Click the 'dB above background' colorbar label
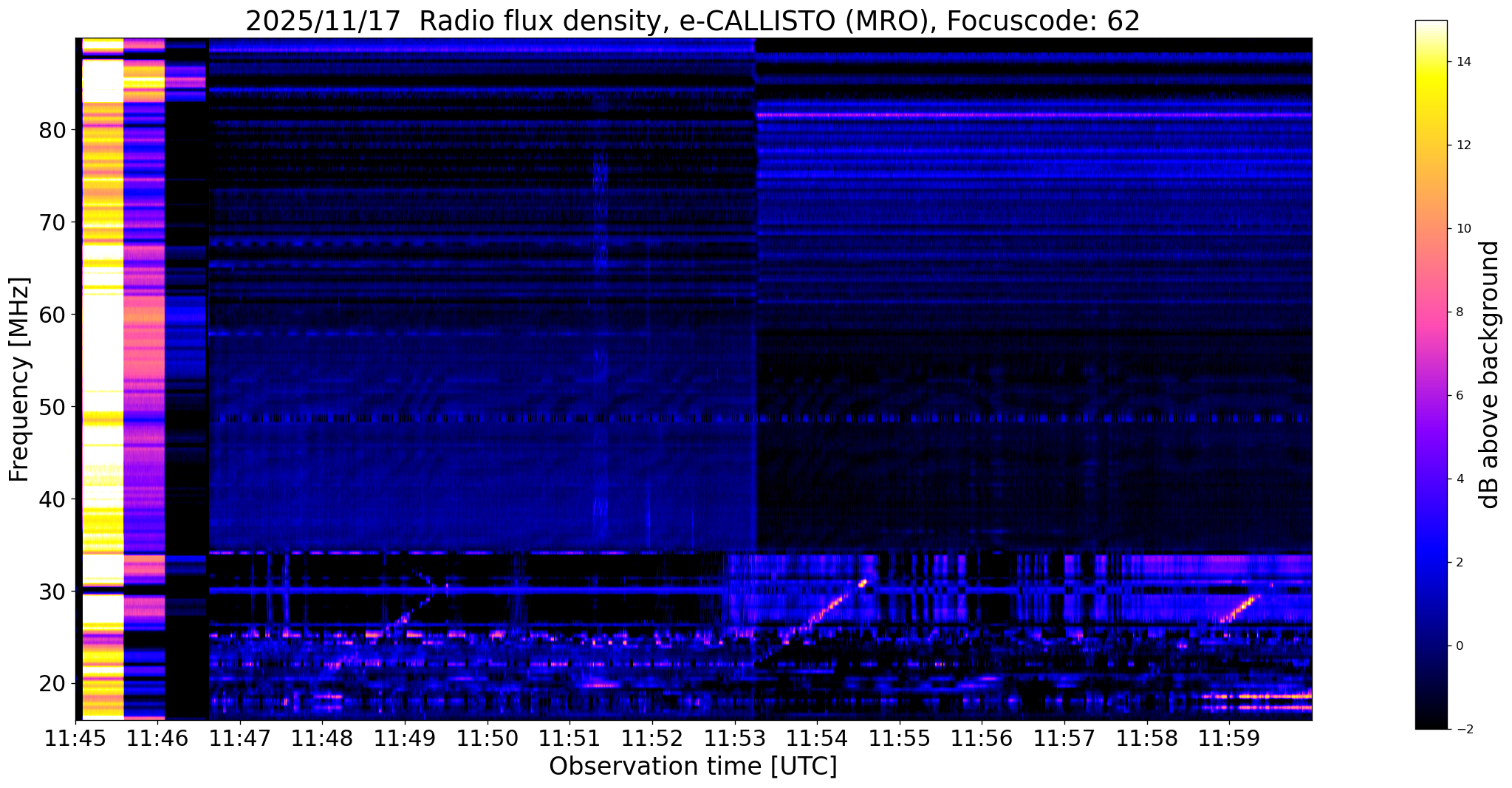 click(1490, 374)
